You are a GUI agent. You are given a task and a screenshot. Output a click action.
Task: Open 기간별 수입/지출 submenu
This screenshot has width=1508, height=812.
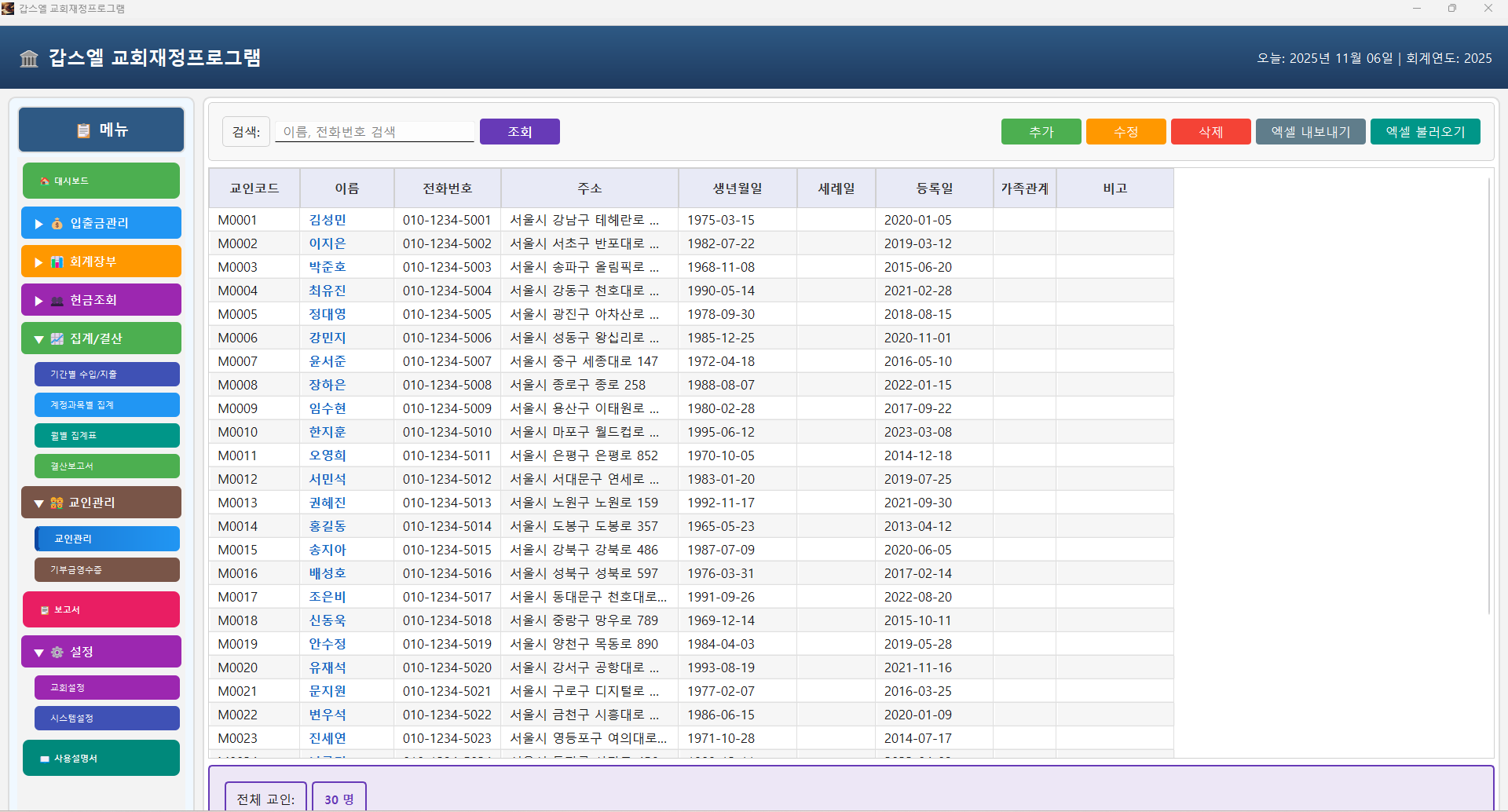[107, 375]
